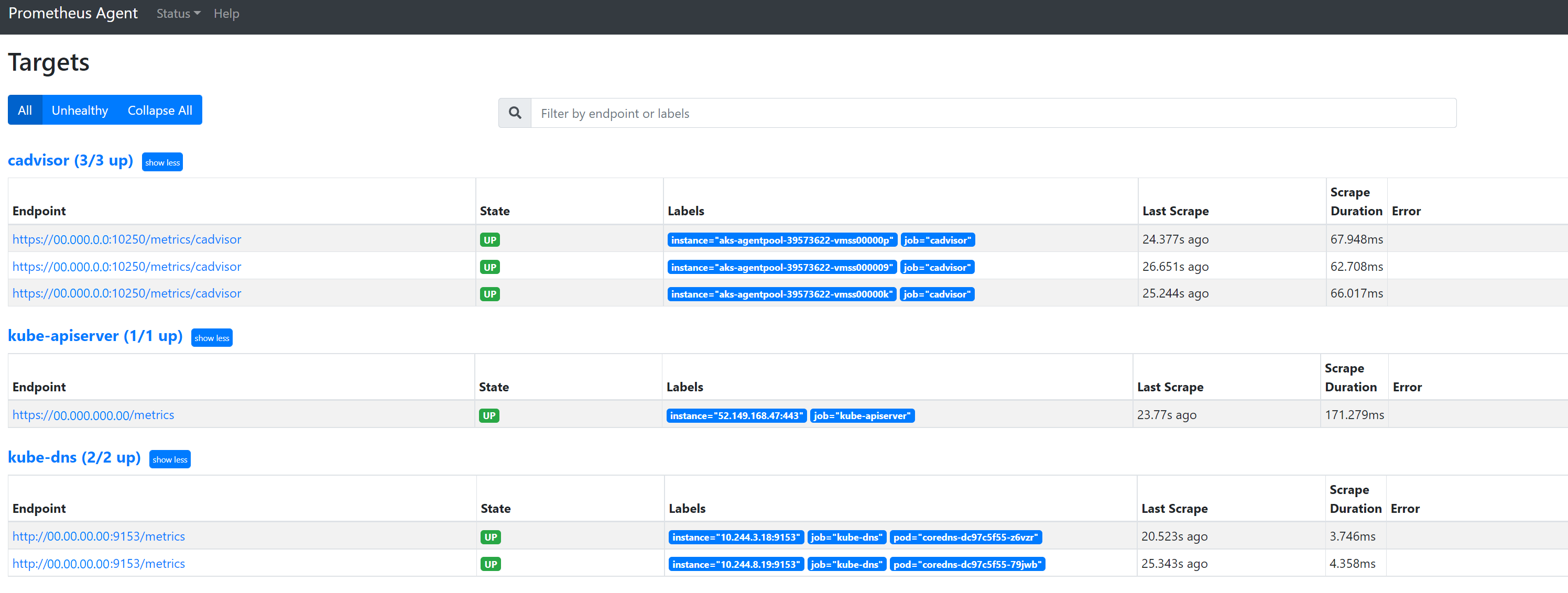This screenshot has width=1568, height=593.
Task: Select the All targets filter button
Action: tap(25, 110)
